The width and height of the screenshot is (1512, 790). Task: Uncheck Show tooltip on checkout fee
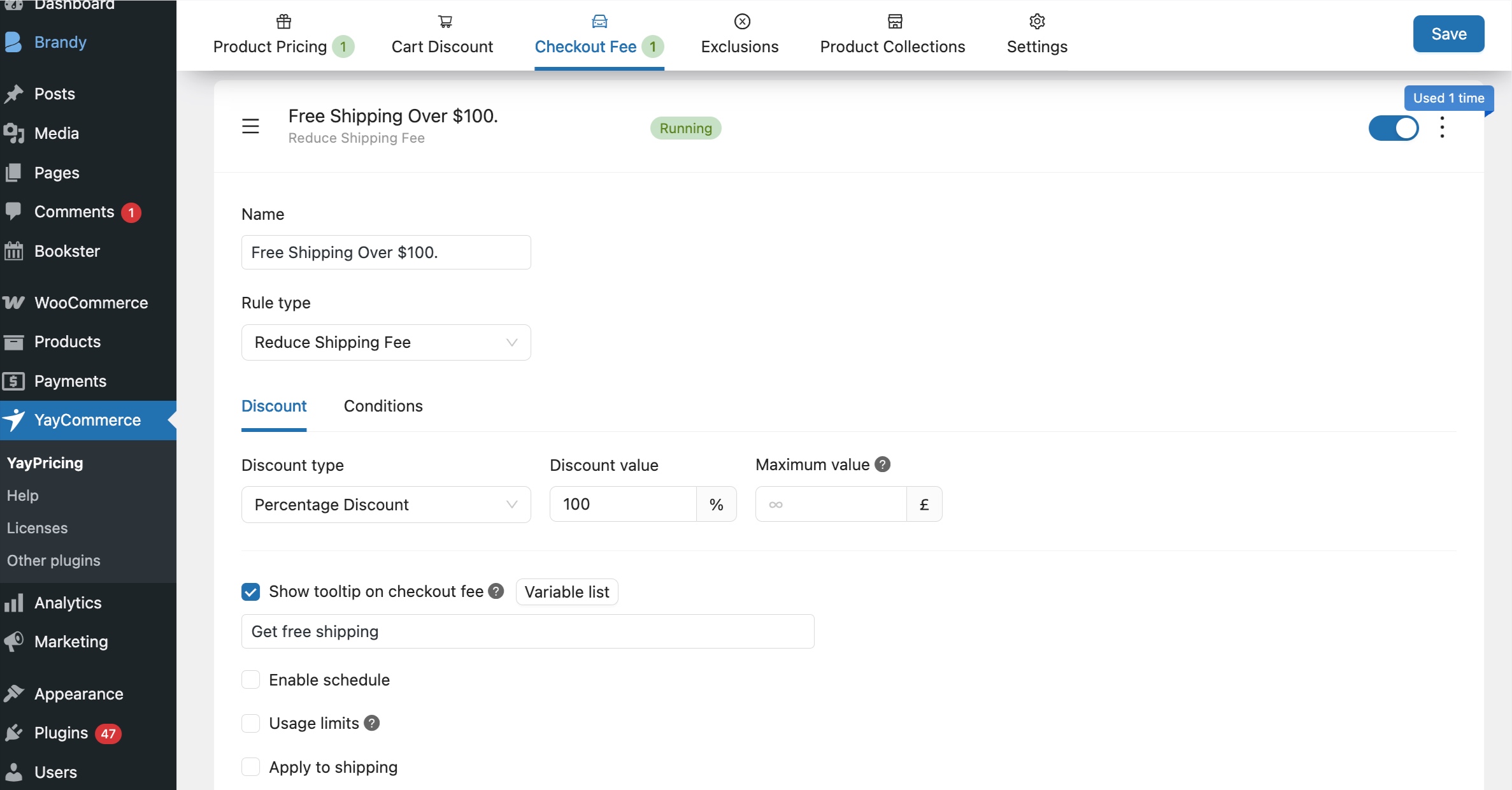click(250, 592)
